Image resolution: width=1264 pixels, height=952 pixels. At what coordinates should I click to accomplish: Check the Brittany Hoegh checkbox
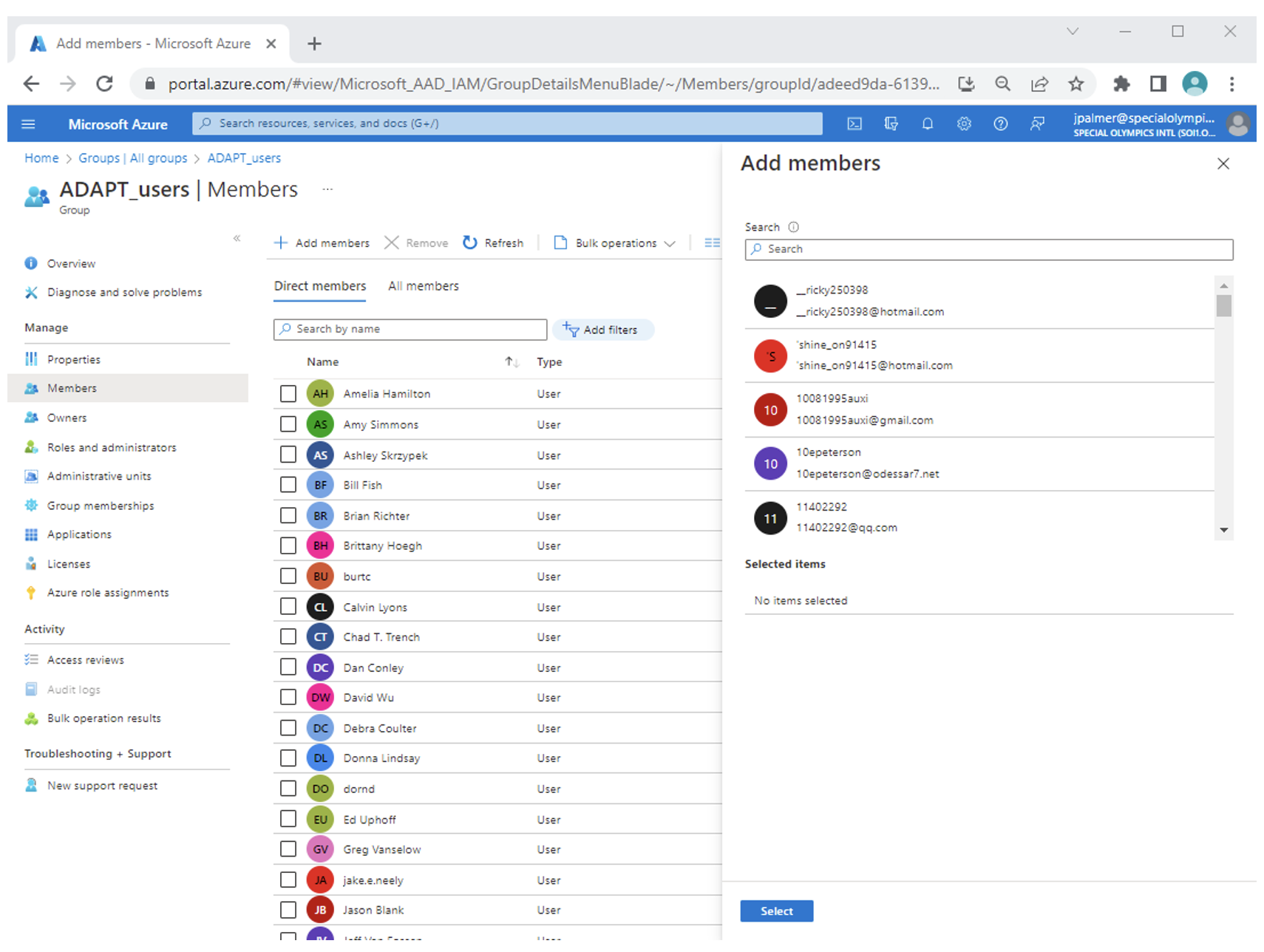[288, 545]
